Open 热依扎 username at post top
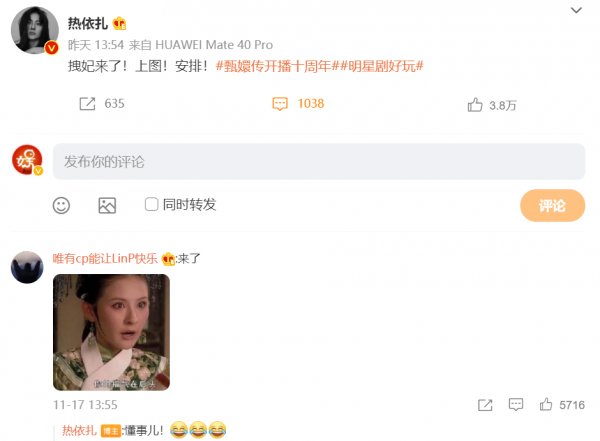The height and width of the screenshot is (441, 600). pos(88,24)
